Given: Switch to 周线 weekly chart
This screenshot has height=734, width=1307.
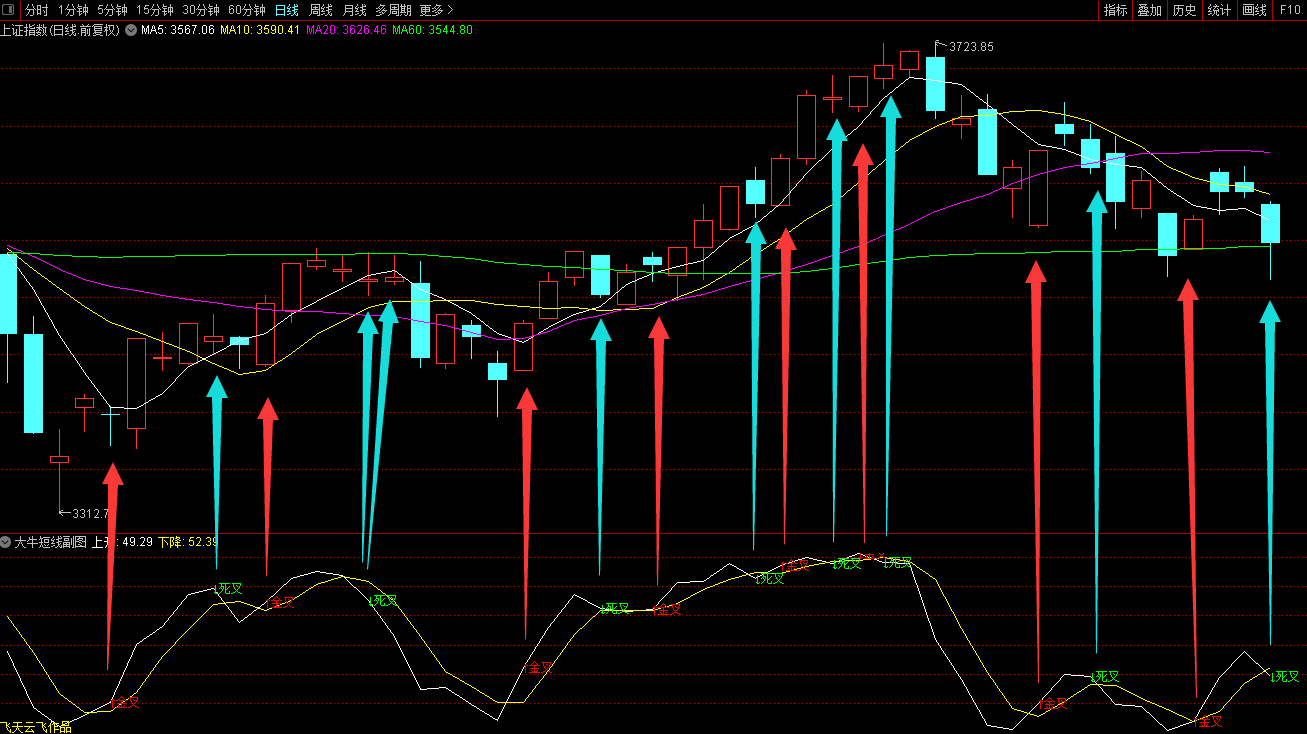Looking at the screenshot, I should (321, 10).
